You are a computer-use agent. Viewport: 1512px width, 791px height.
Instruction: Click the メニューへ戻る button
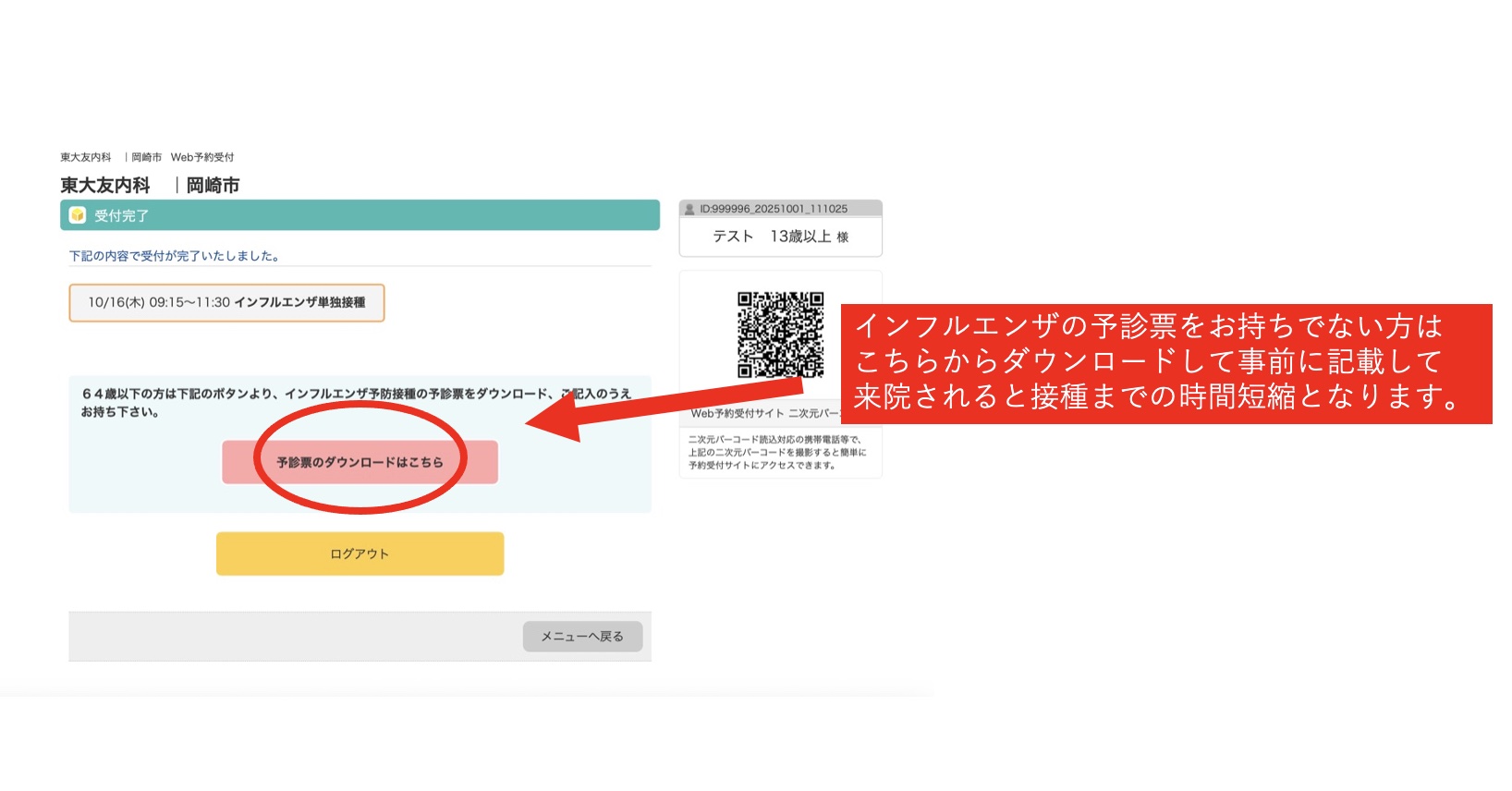pos(582,636)
